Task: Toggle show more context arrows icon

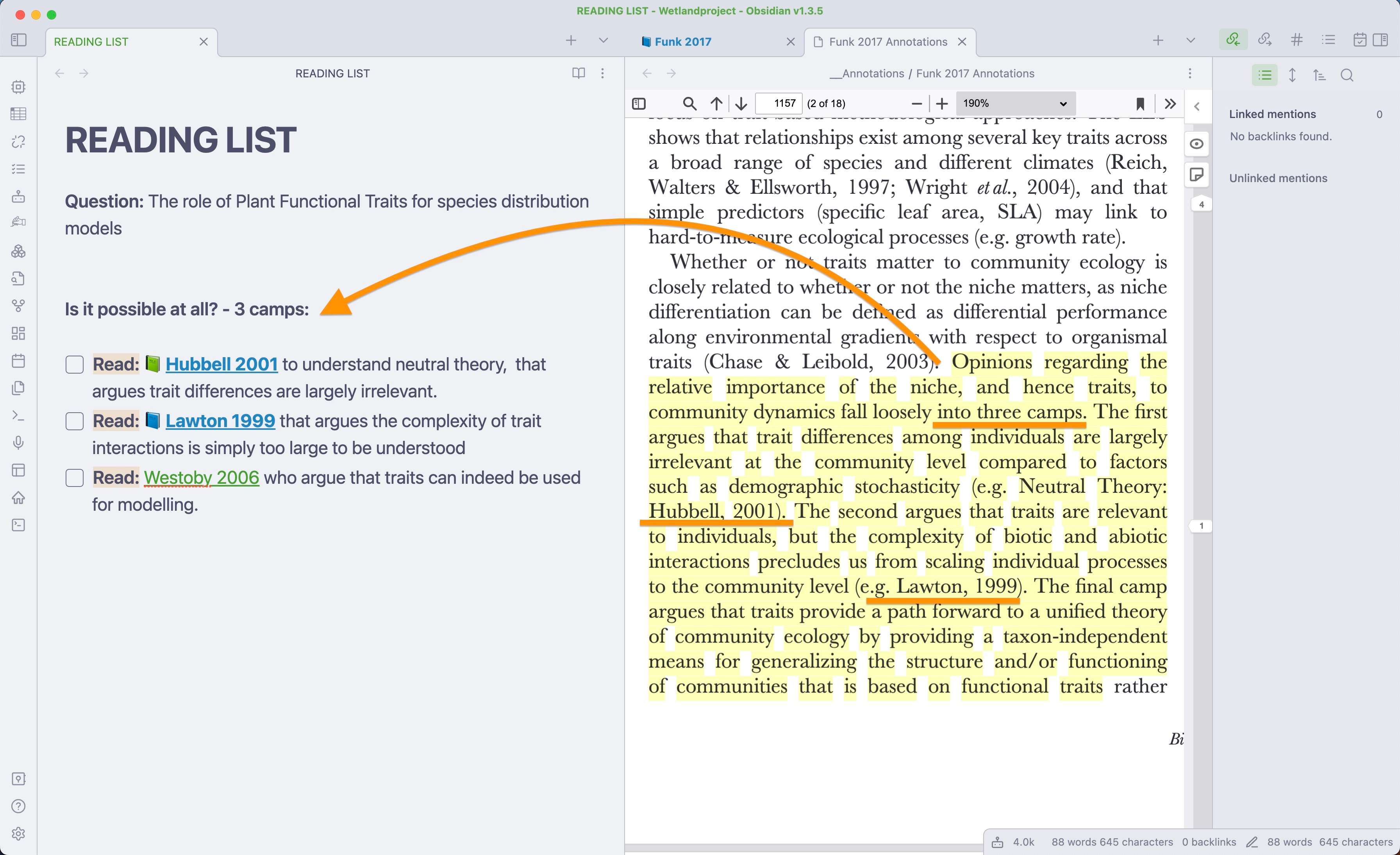Action: click(1293, 75)
